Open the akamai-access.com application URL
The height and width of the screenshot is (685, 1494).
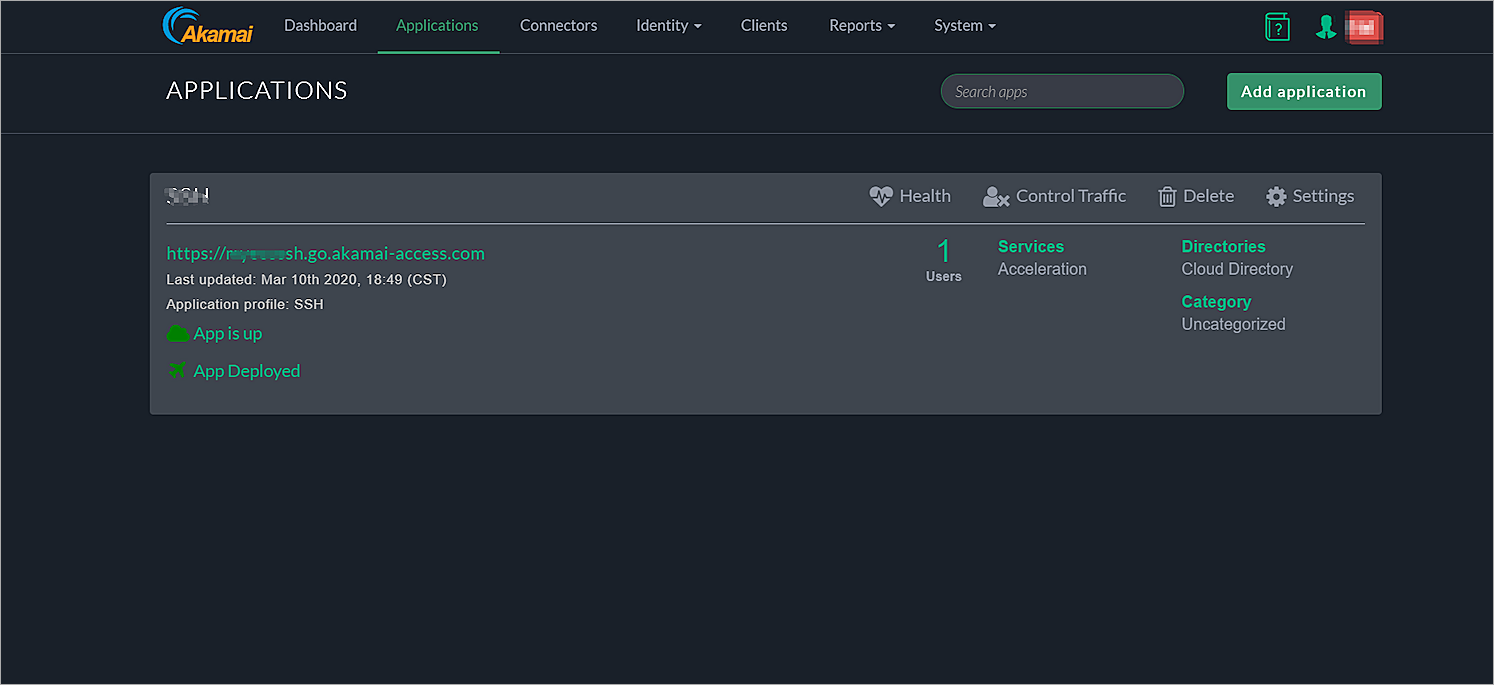(325, 253)
